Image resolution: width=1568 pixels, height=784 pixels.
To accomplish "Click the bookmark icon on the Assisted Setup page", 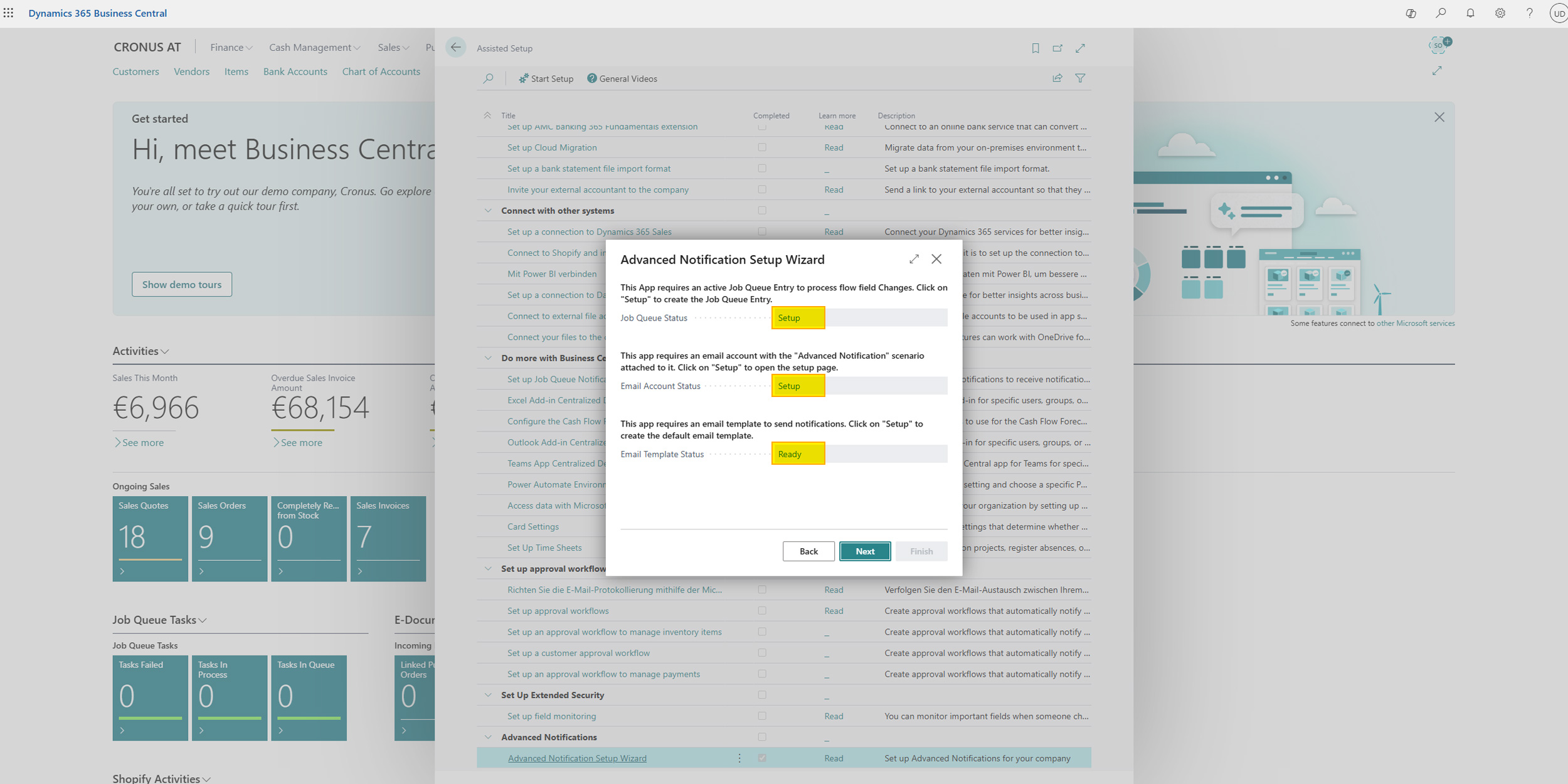I will (x=1035, y=48).
